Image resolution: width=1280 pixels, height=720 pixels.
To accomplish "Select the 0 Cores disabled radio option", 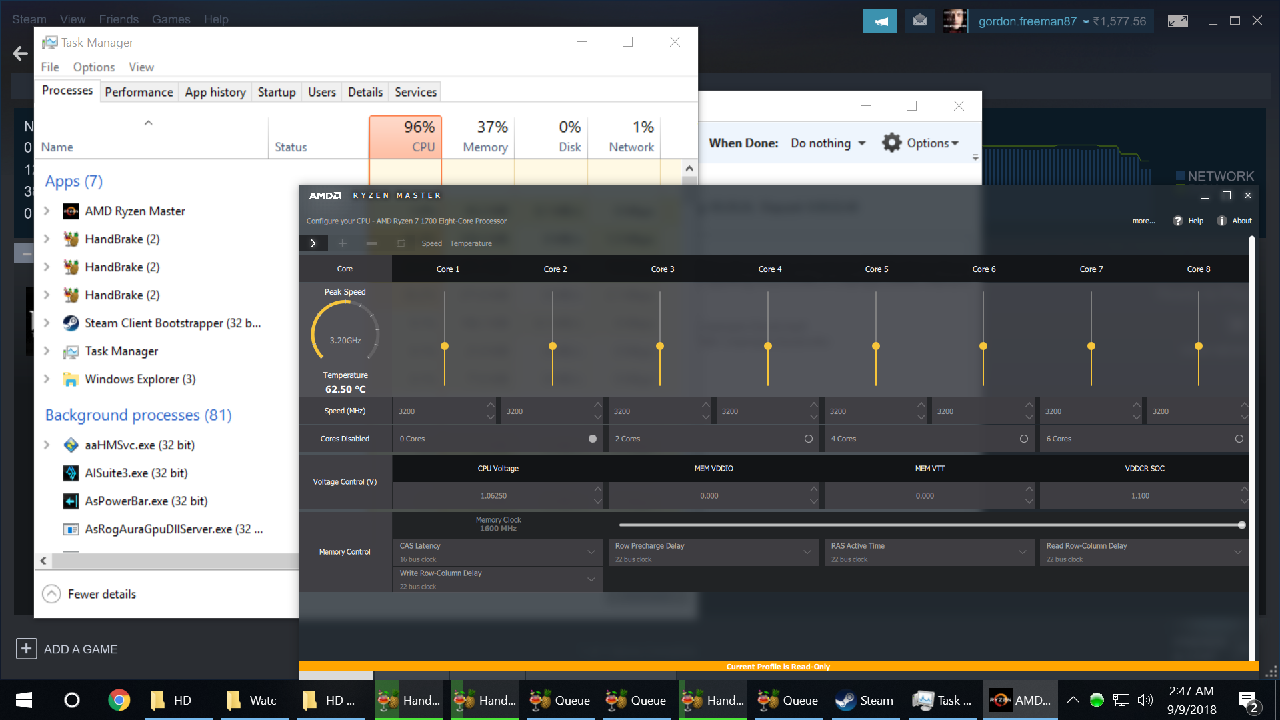I will coord(593,438).
